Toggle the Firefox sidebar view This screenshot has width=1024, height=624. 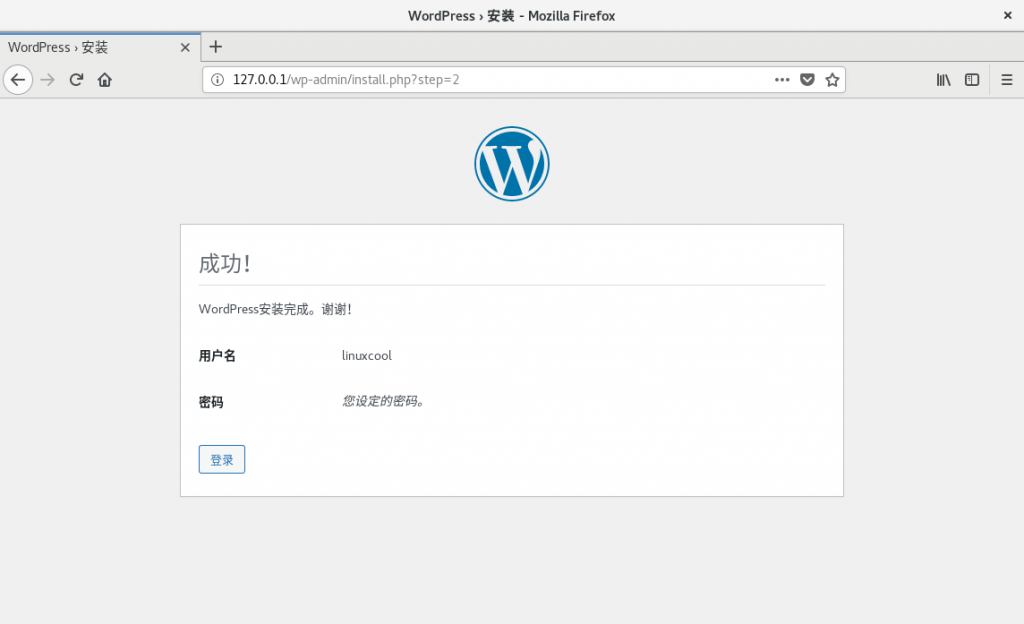[x=971, y=80]
